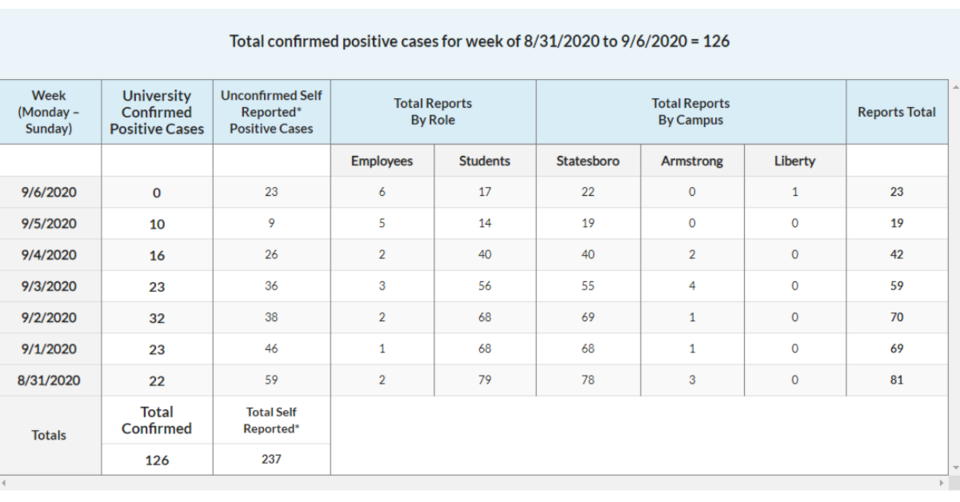Click Students value 56 for 9/3/2020

click(x=484, y=285)
